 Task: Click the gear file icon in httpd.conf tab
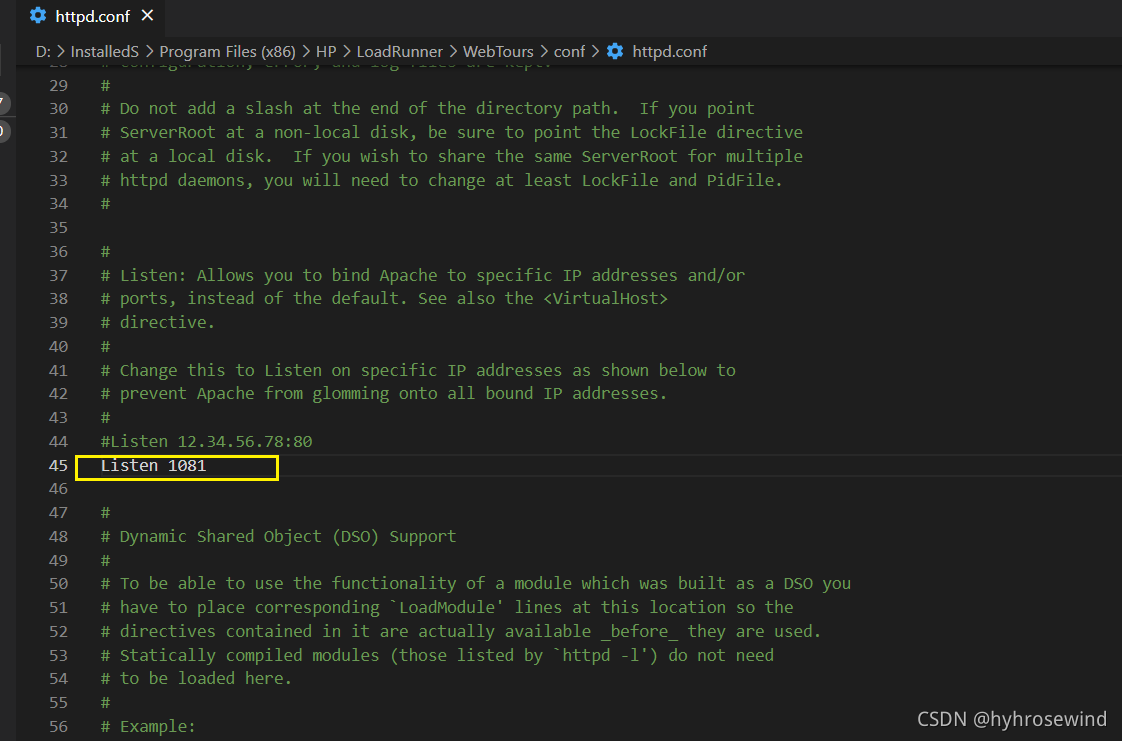tap(38, 16)
